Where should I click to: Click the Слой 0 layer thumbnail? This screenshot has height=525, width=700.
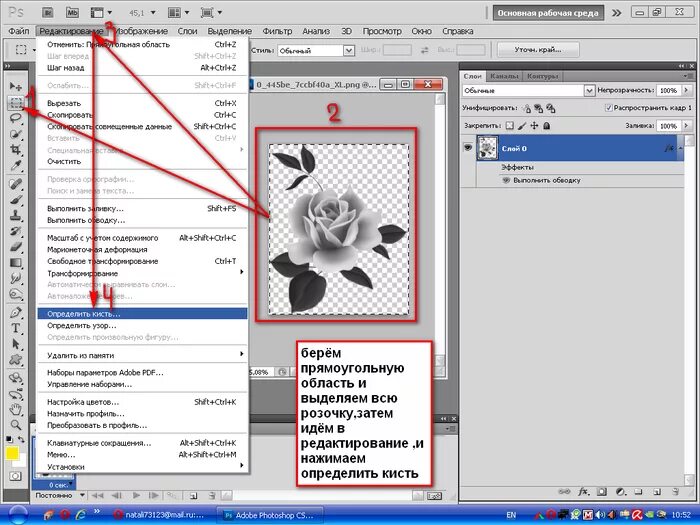(x=487, y=148)
